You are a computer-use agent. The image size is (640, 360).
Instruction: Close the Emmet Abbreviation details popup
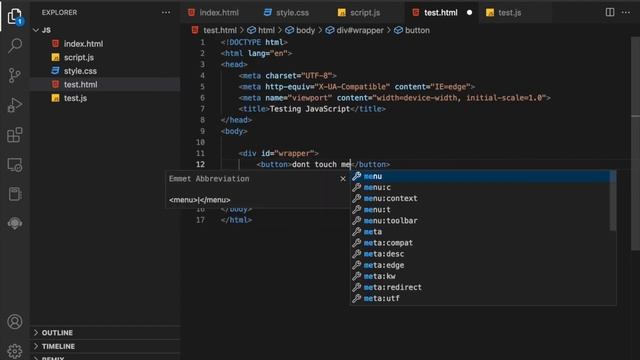pyautogui.click(x=343, y=179)
